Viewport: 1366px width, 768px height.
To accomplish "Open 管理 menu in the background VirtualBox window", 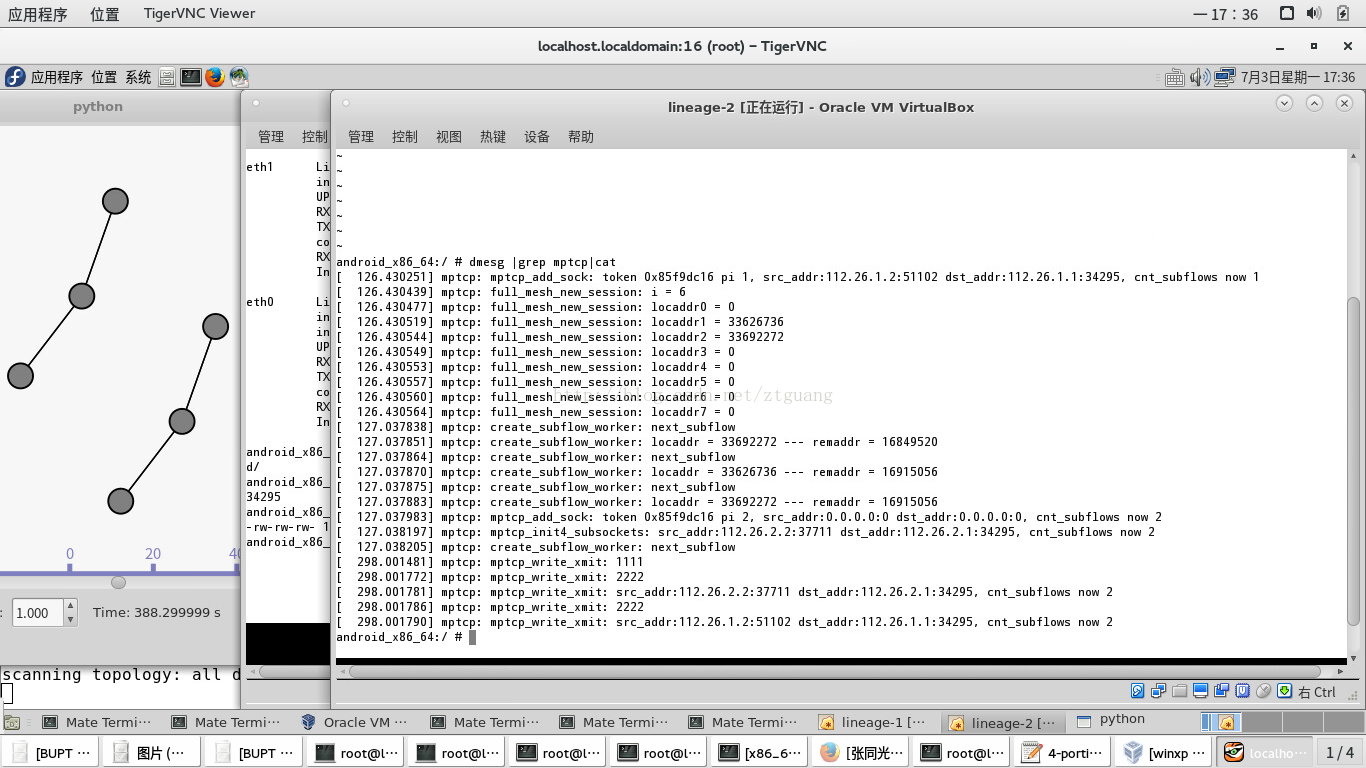I will (x=271, y=137).
